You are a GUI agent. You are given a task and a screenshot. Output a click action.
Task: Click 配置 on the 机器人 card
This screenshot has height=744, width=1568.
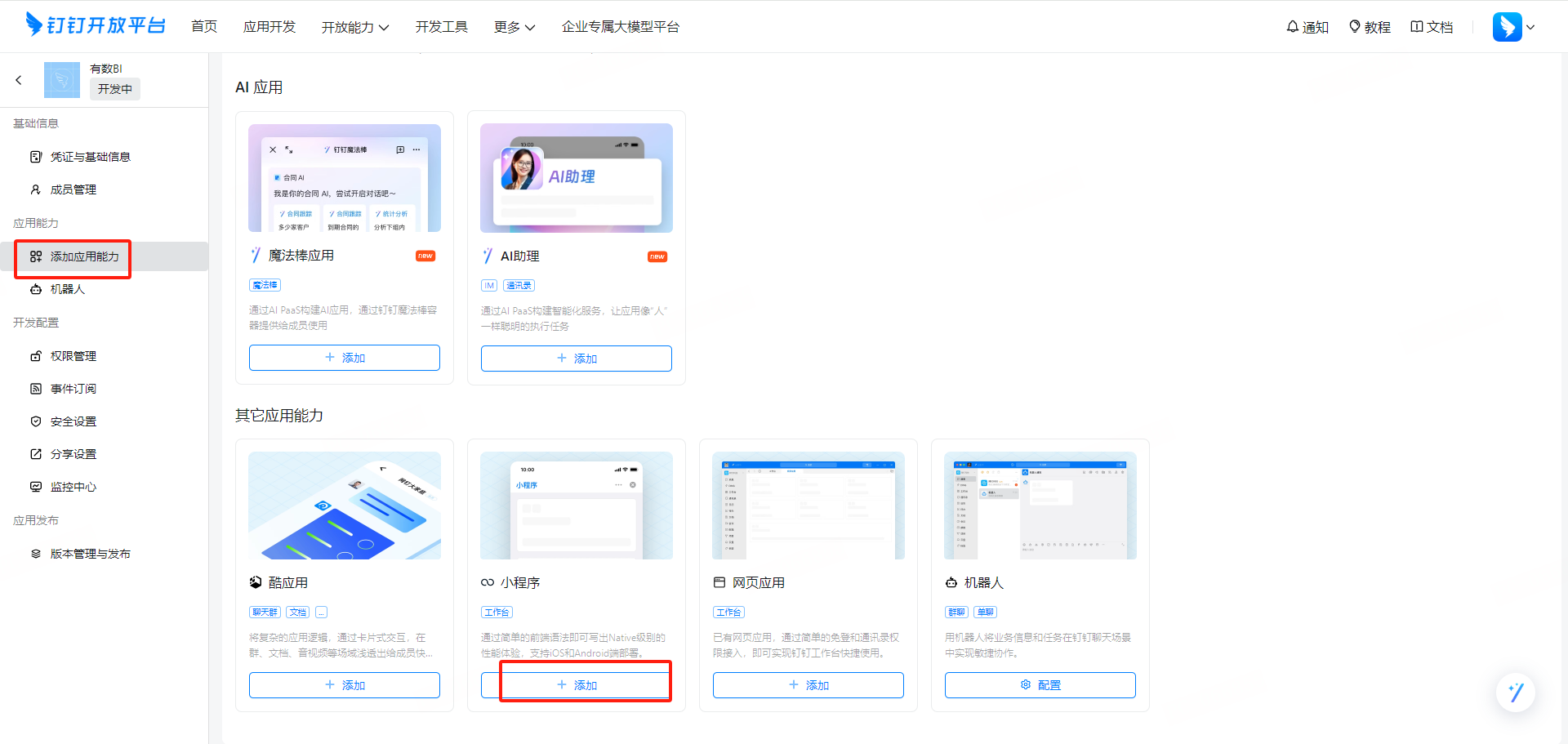pos(1040,685)
